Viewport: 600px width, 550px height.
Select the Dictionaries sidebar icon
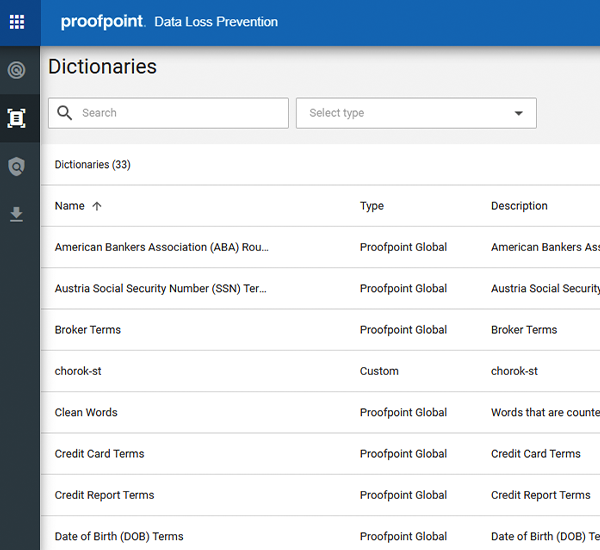point(16,118)
